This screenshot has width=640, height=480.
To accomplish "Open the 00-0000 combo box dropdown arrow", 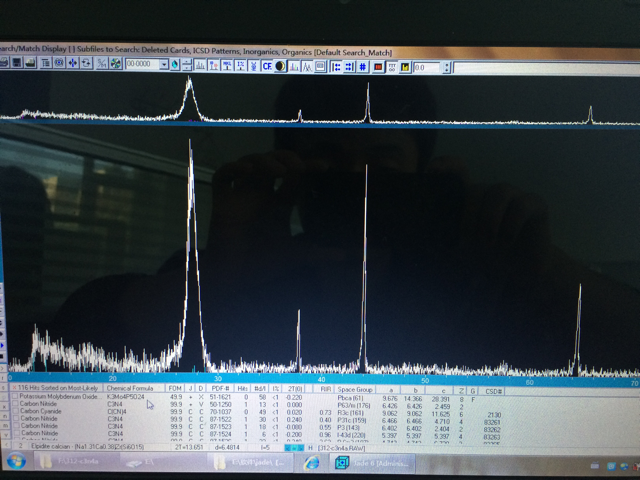I will pyautogui.click(x=164, y=64).
